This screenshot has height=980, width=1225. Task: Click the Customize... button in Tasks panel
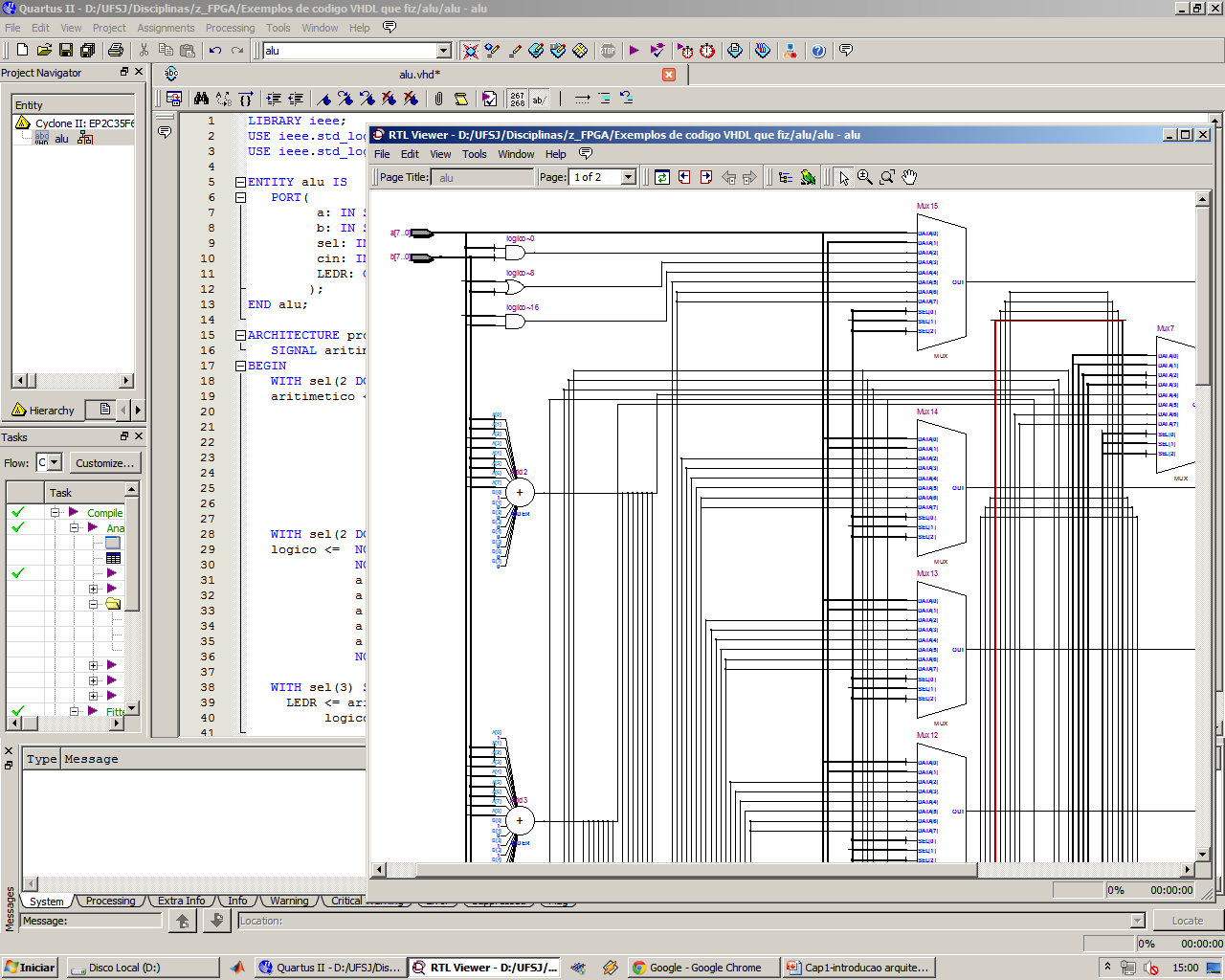coord(105,463)
